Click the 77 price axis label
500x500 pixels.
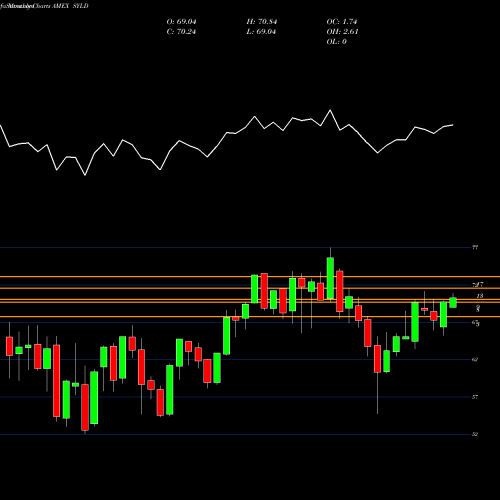[475, 247]
